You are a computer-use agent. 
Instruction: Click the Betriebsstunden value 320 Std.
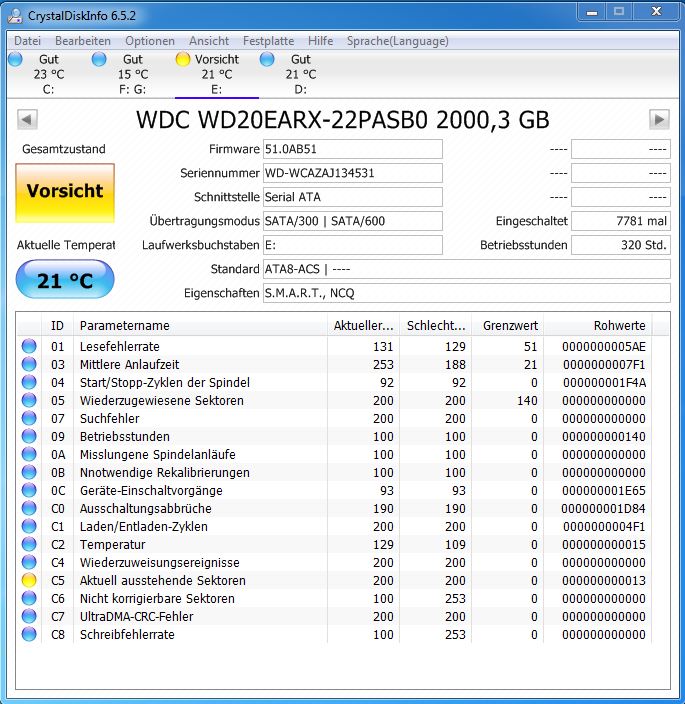coord(621,245)
